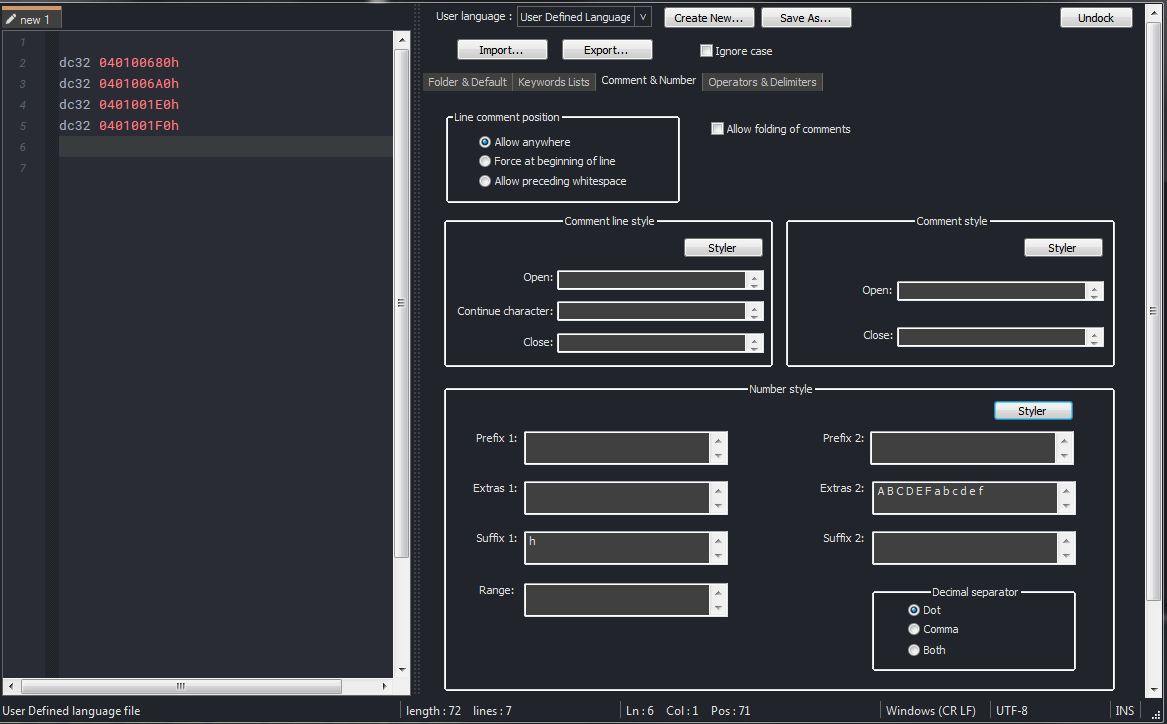Click the editor vertical scrollbar up arrow

pos(402,39)
